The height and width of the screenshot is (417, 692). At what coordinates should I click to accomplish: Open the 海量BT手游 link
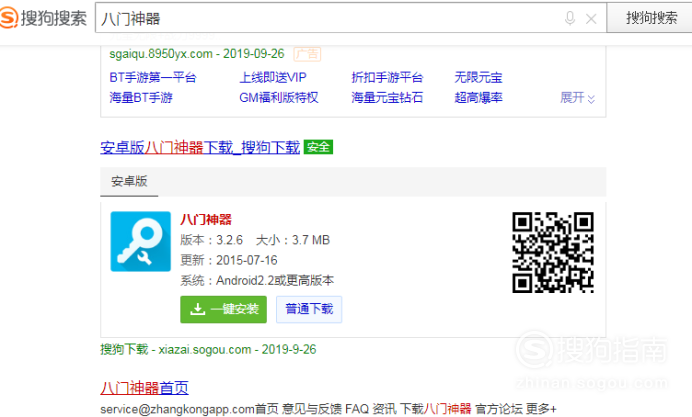tap(141, 98)
